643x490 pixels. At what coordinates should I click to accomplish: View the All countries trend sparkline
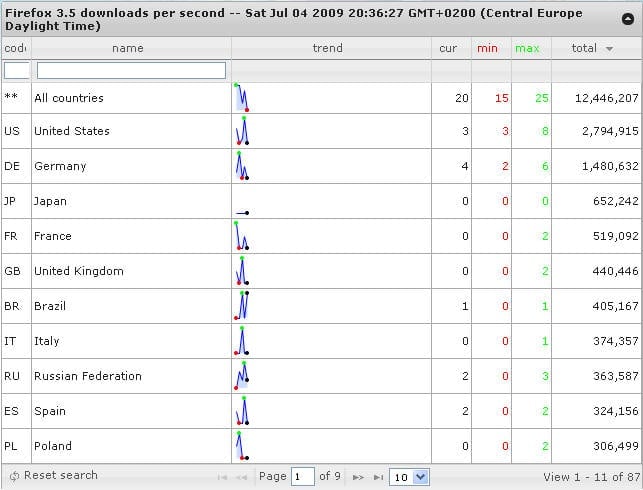[x=242, y=98]
